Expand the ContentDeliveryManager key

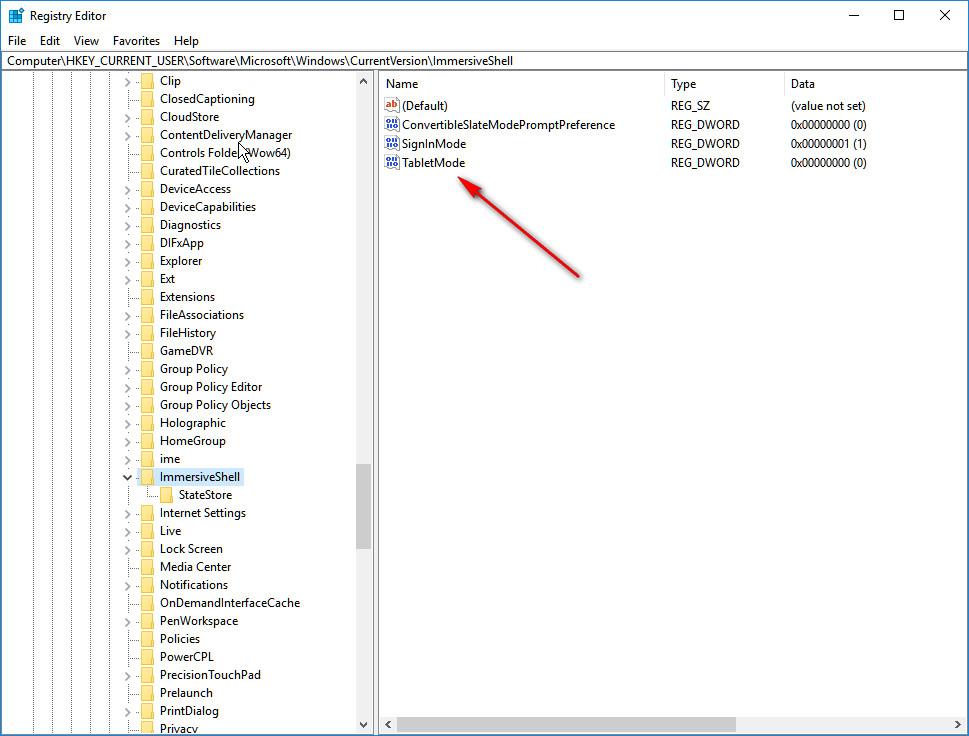127,135
